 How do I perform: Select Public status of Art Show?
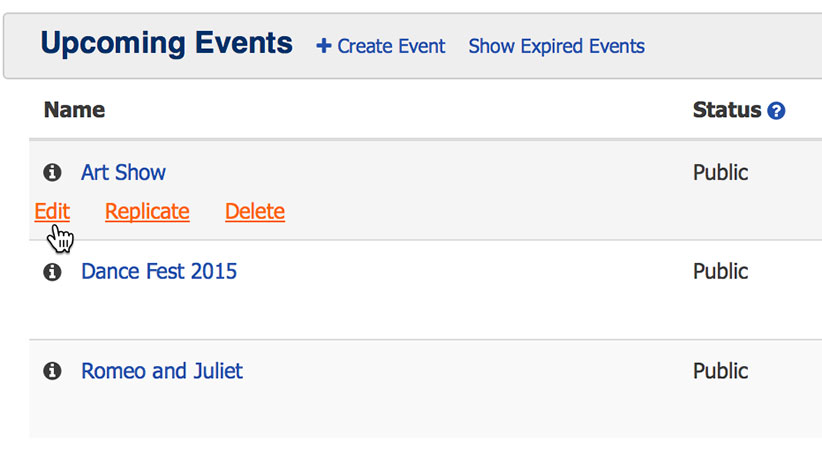pyautogui.click(x=720, y=172)
